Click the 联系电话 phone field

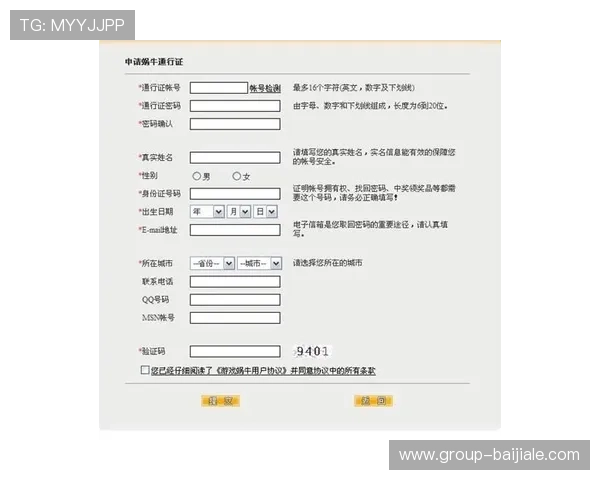[x=235, y=282]
